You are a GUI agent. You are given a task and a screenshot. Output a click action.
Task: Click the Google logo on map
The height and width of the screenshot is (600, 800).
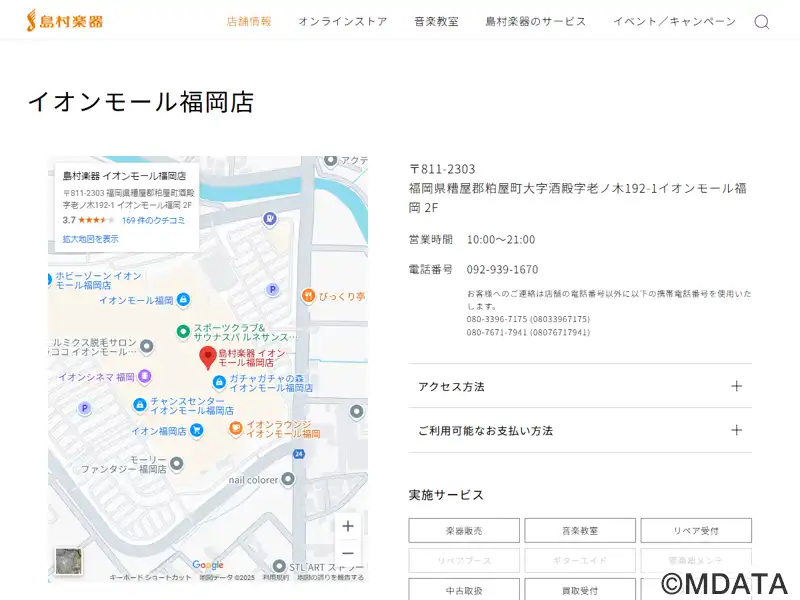click(x=208, y=564)
